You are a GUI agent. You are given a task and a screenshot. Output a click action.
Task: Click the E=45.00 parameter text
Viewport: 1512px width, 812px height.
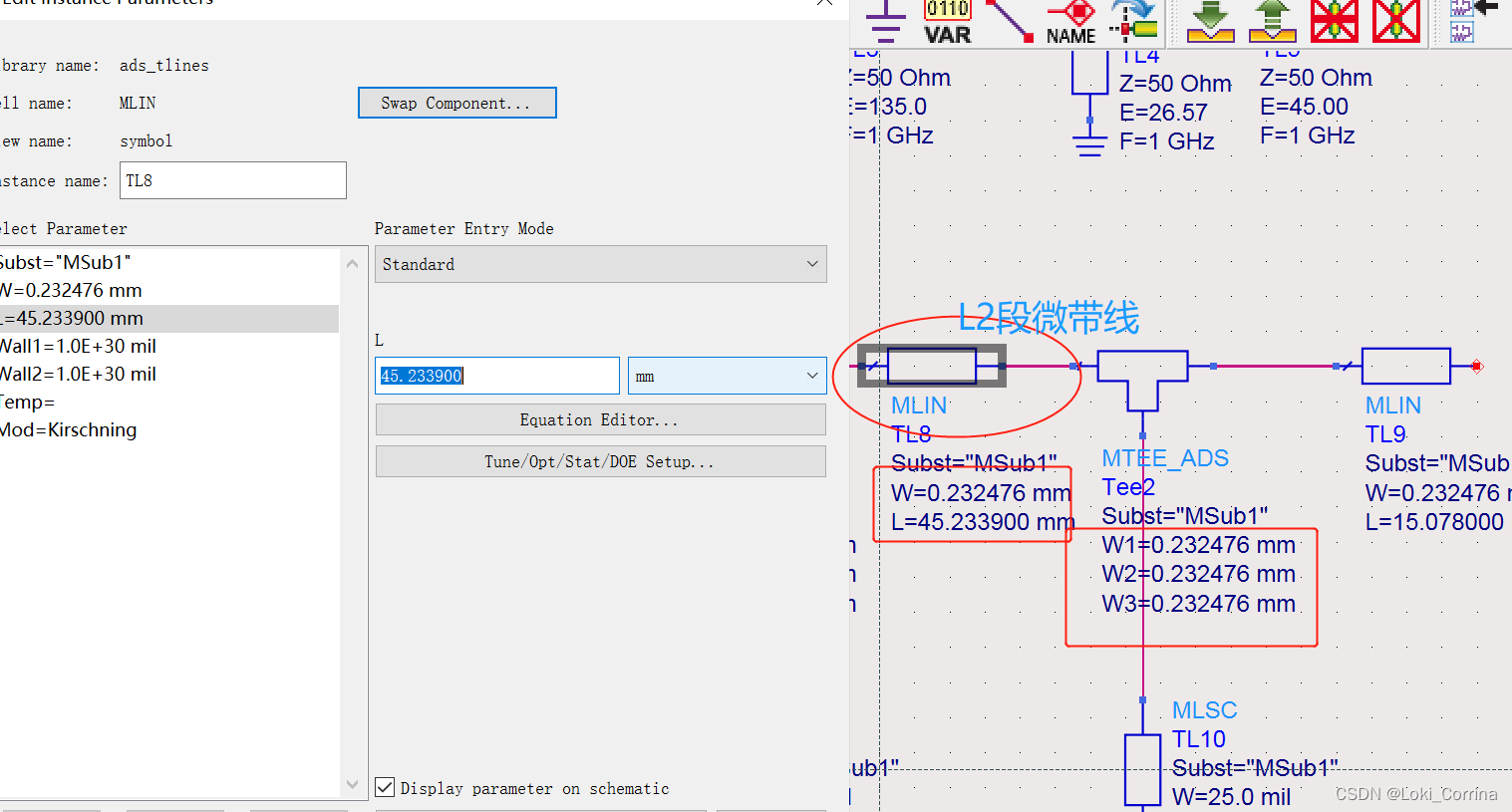[1304, 107]
